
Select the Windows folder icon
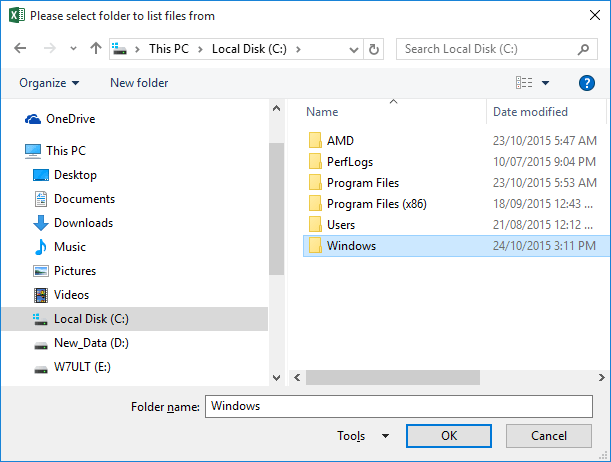(315, 245)
